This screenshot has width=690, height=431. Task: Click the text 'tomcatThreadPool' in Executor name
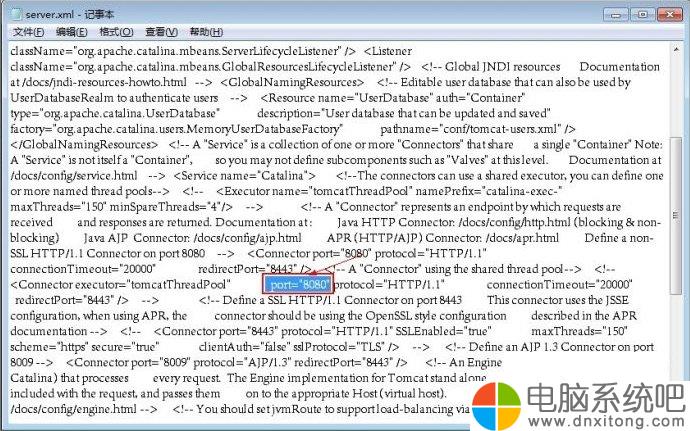[x=363, y=191]
